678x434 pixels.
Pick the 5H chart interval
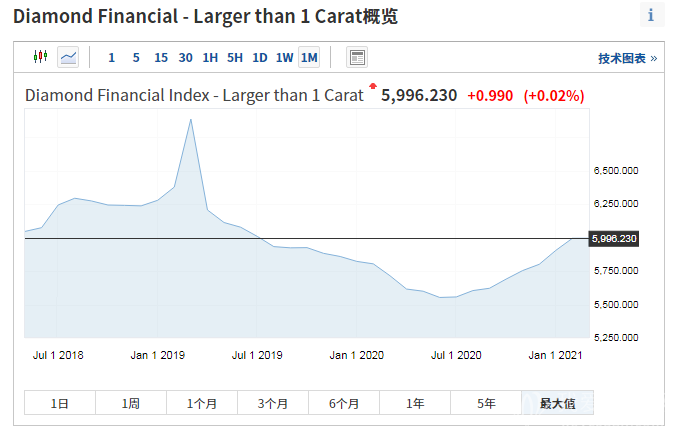pos(235,57)
